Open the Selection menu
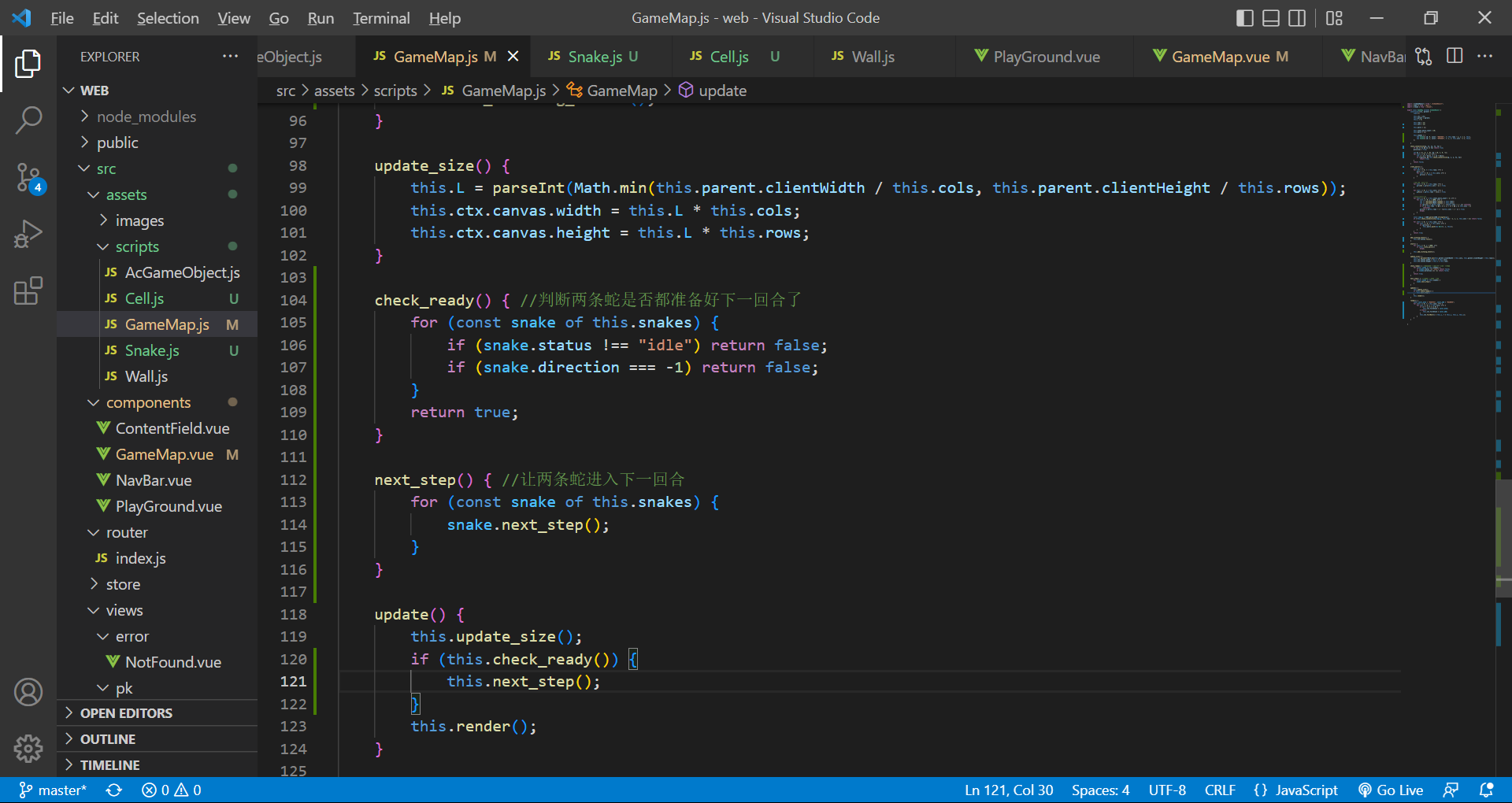Screen dimensions: 1512x803 [168, 18]
